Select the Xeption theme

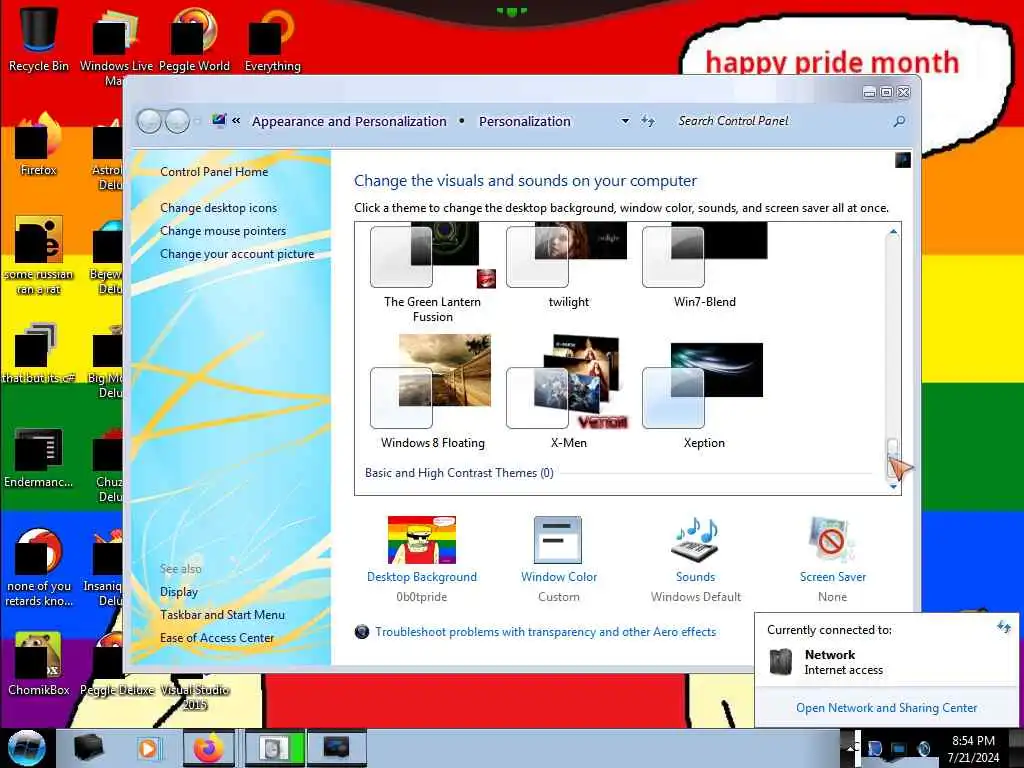(x=705, y=395)
